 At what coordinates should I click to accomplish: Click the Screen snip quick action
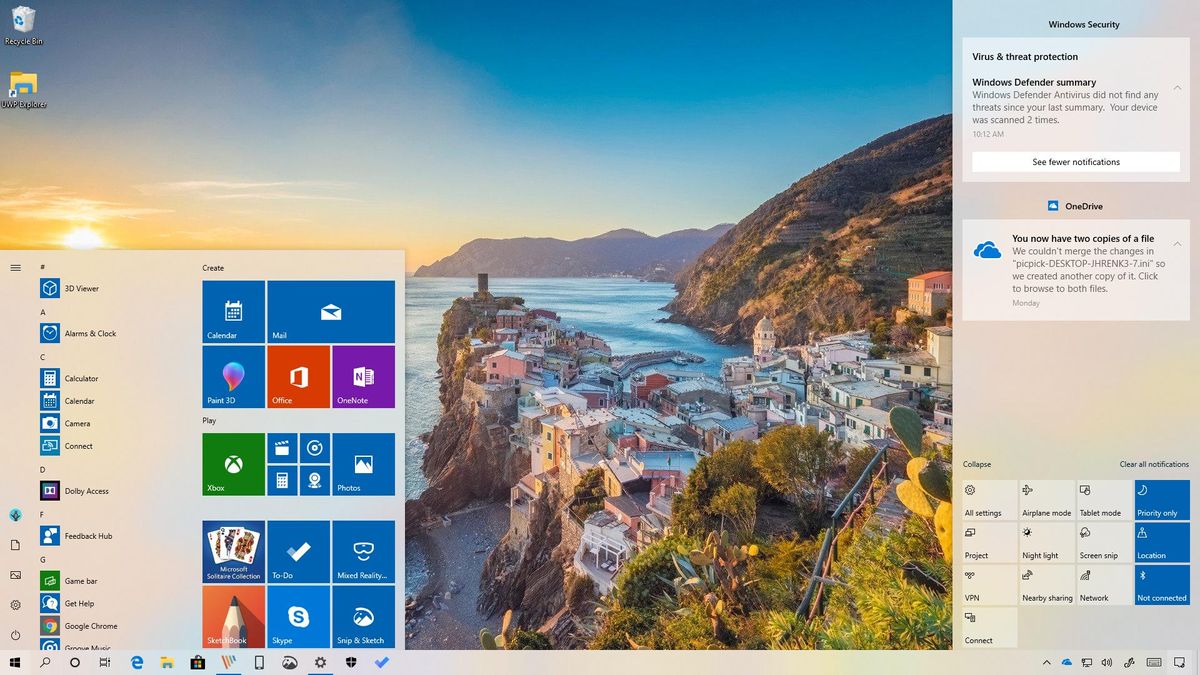pyautogui.click(x=1105, y=542)
